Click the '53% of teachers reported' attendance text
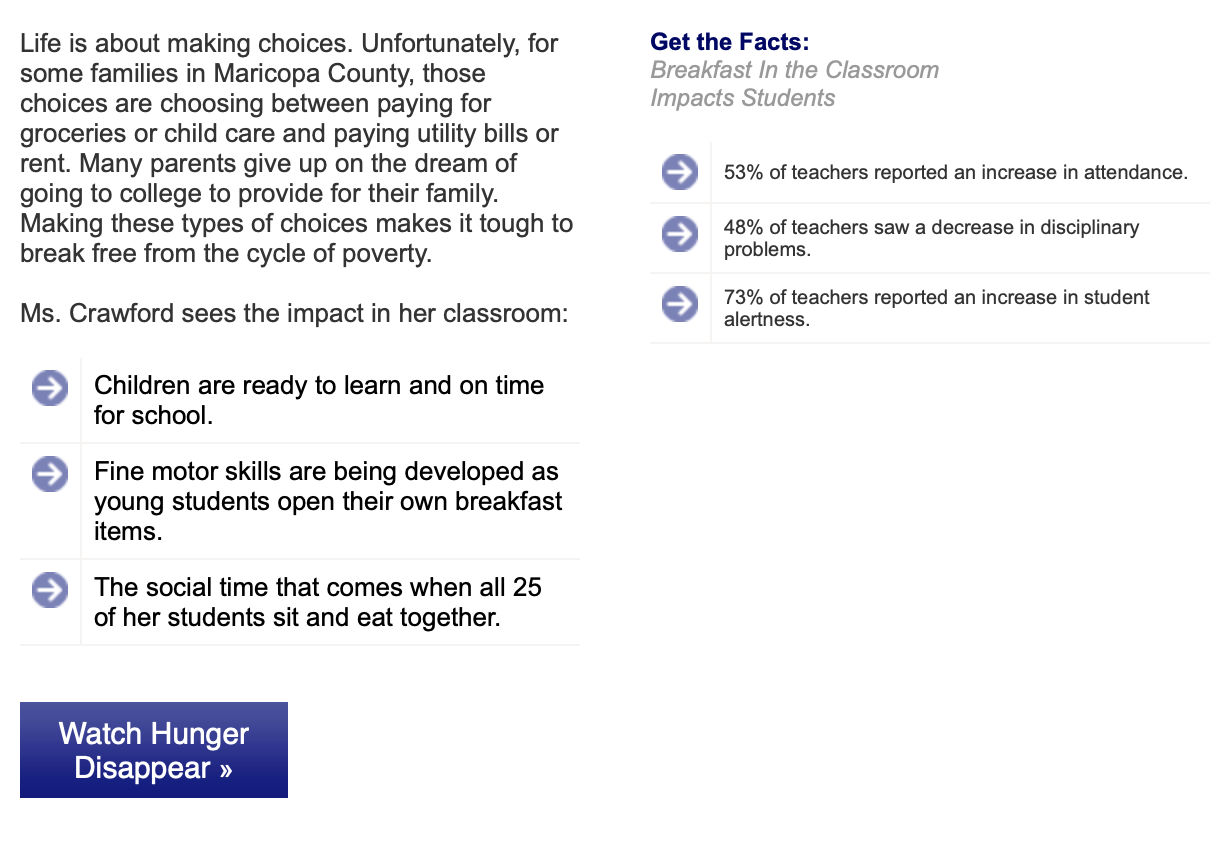 [956, 173]
